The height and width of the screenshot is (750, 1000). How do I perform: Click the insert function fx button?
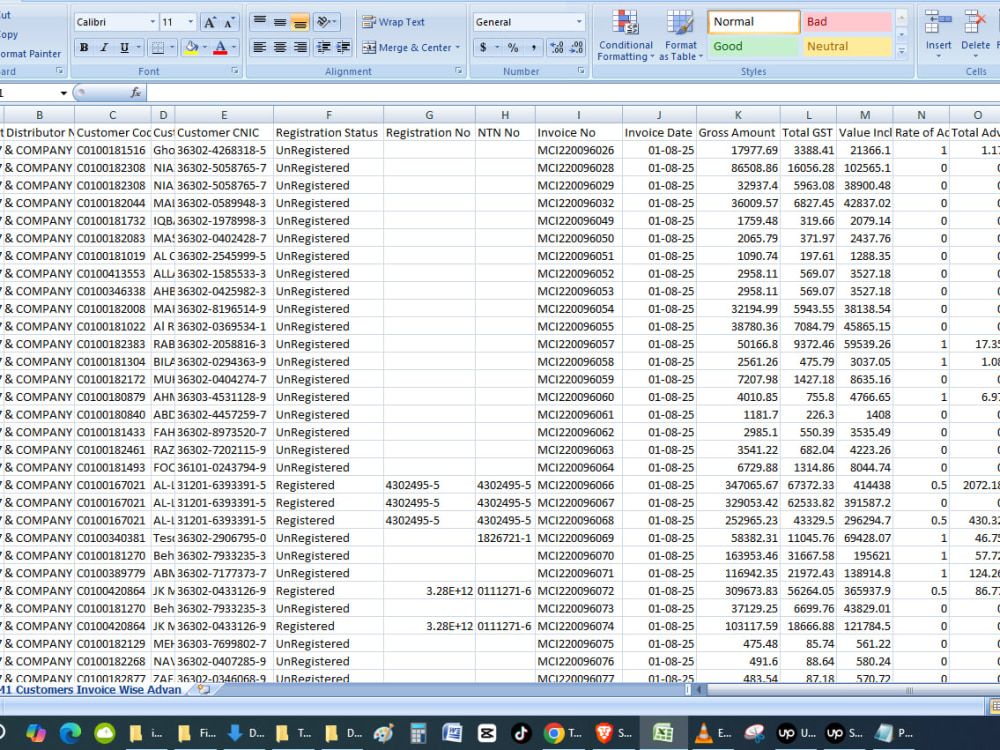(x=135, y=93)
